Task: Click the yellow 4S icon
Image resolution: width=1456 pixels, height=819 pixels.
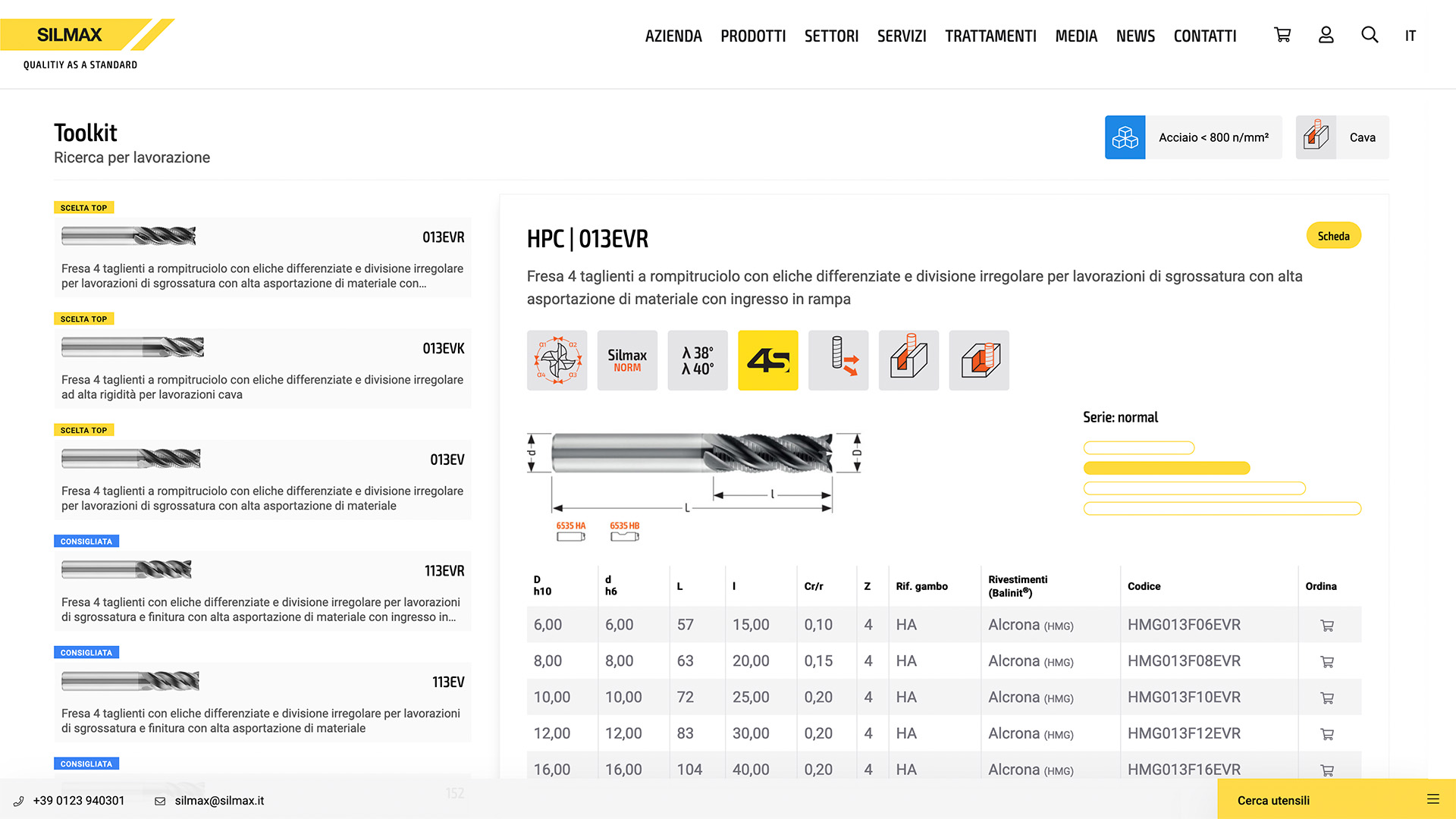Action: click(x=768, y=360)
